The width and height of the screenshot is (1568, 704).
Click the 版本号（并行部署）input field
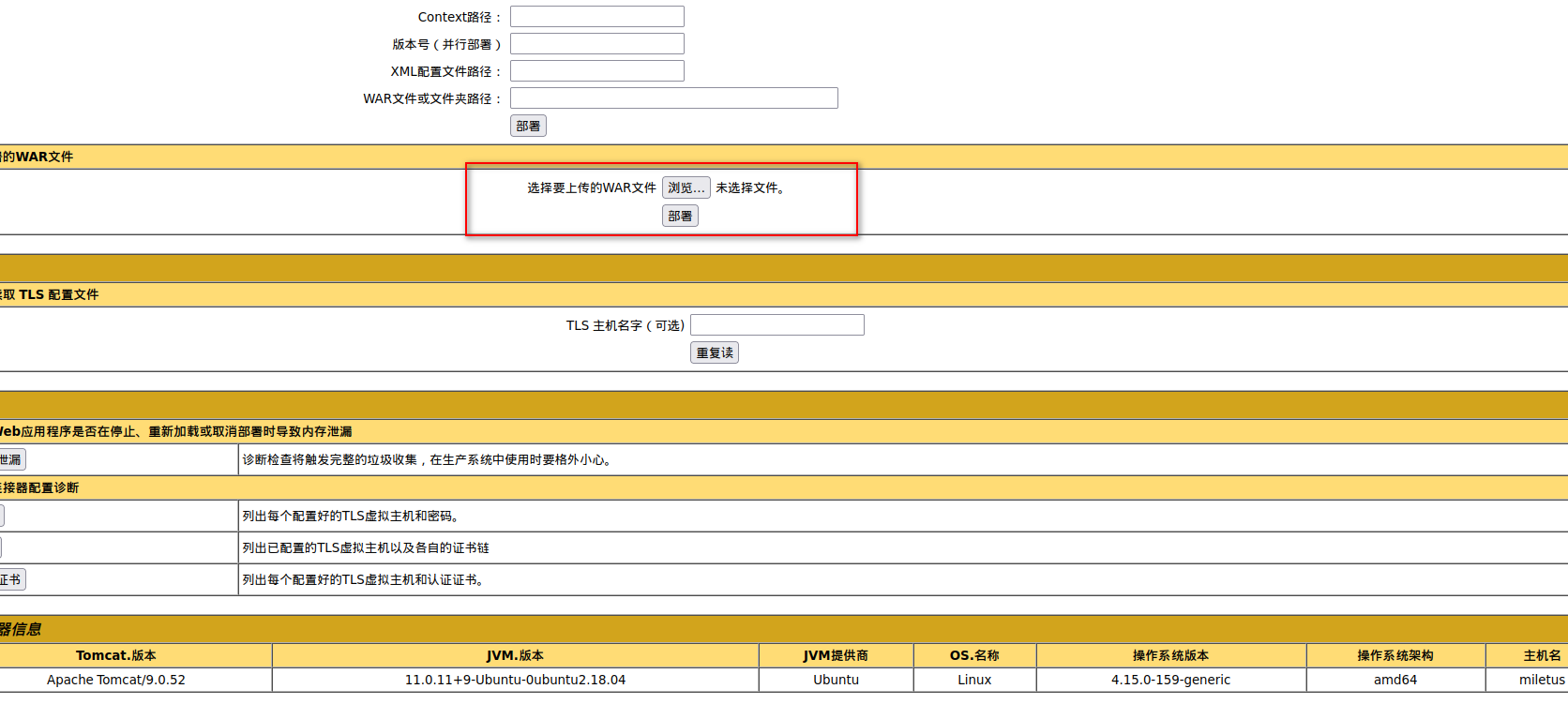pos(596,44)
